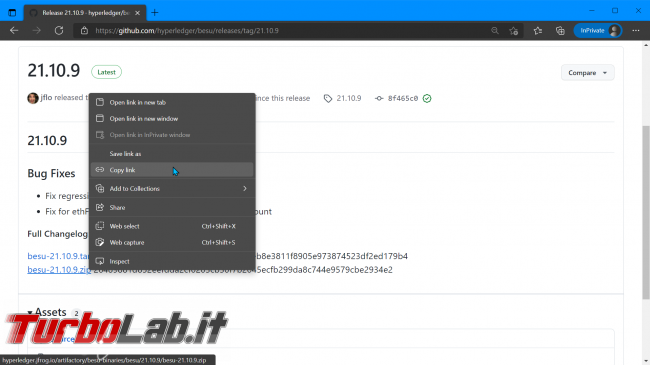Viewport: 650px width, 365px height.
Task: Open the besu-21.10.9.zip download link
Action: point(59,270)
